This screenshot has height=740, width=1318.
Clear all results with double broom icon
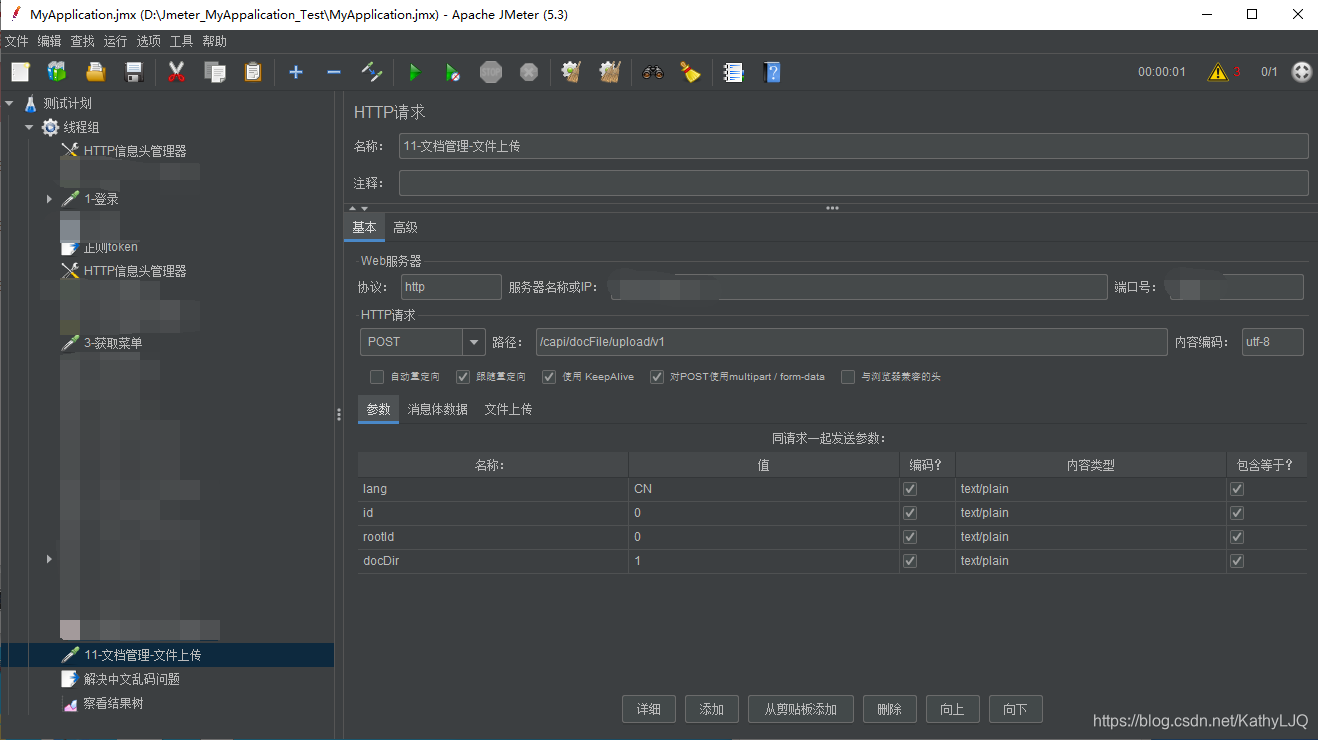click(610, 72)
